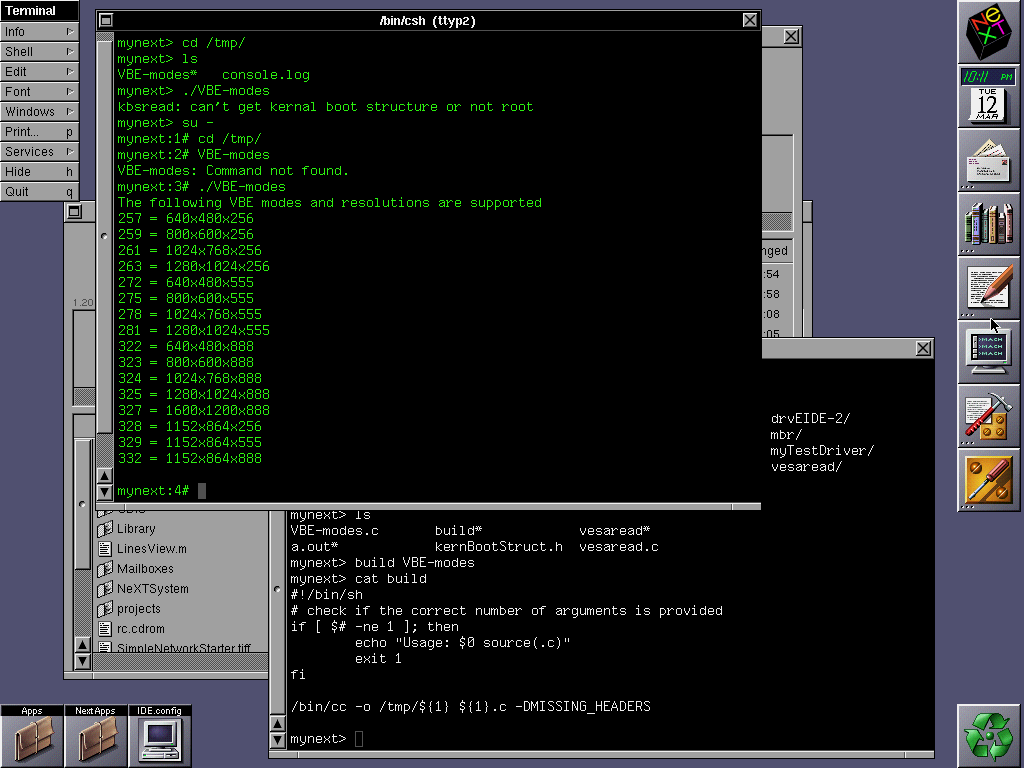This screenshot has height=768, width=1024.
Task: Click the clock and calendar dock tile
Action: pos(990,96)
